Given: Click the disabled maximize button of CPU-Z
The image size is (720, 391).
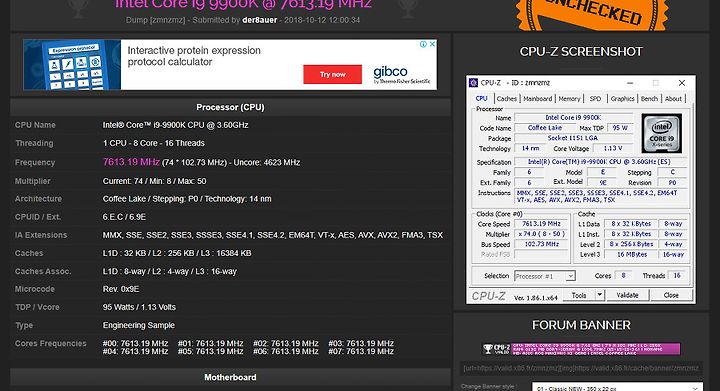Looking at the screenshot, I should [x=656, y=83].
